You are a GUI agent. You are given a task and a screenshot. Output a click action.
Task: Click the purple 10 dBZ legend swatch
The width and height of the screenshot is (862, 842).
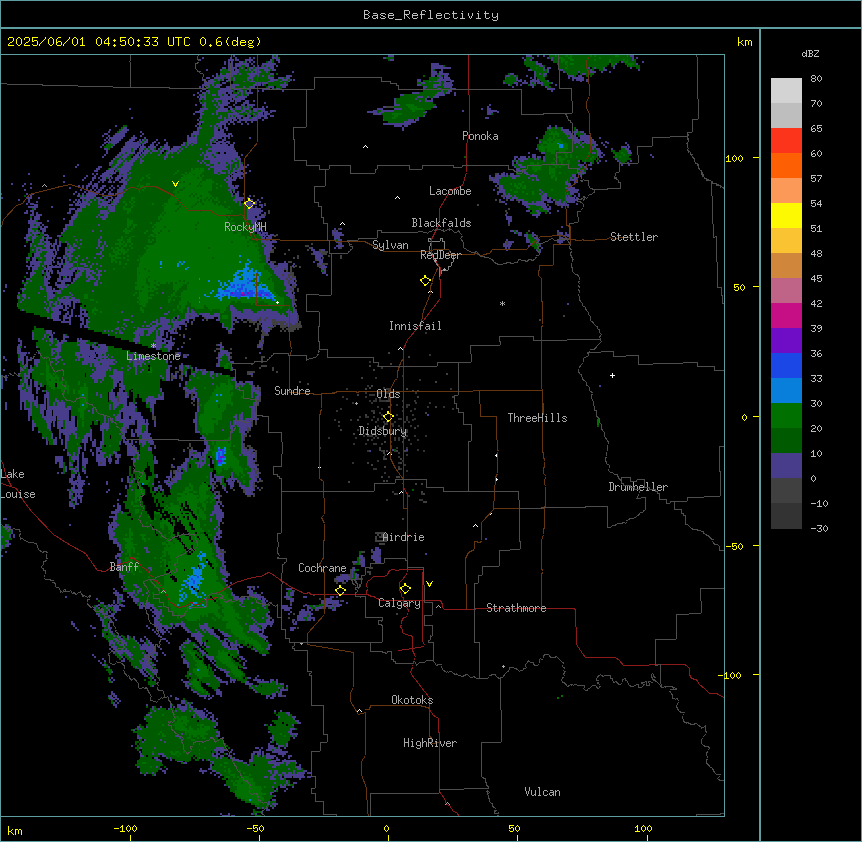786,466
